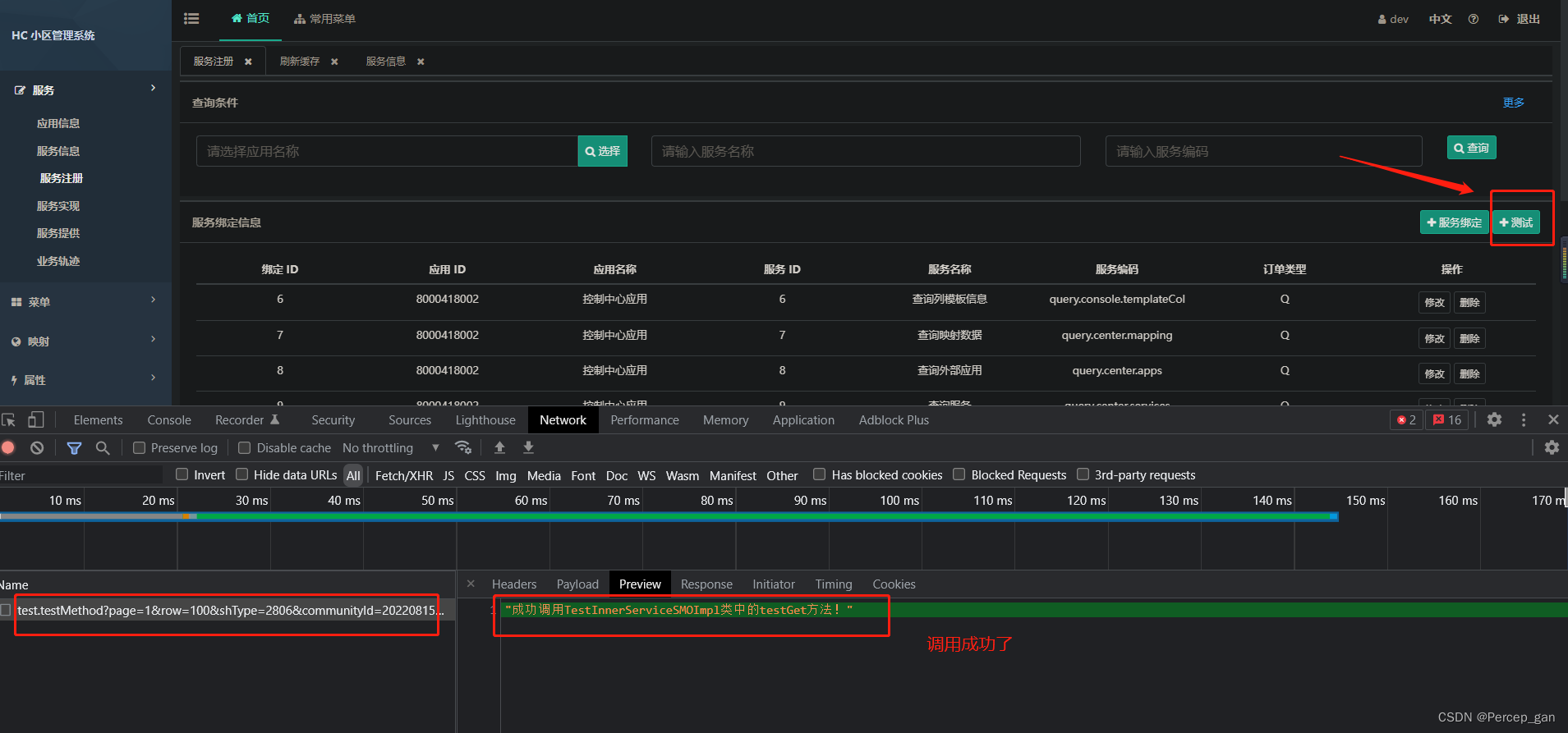
Task: Click the network timeline overview bar
Action: tap(669, 516)
